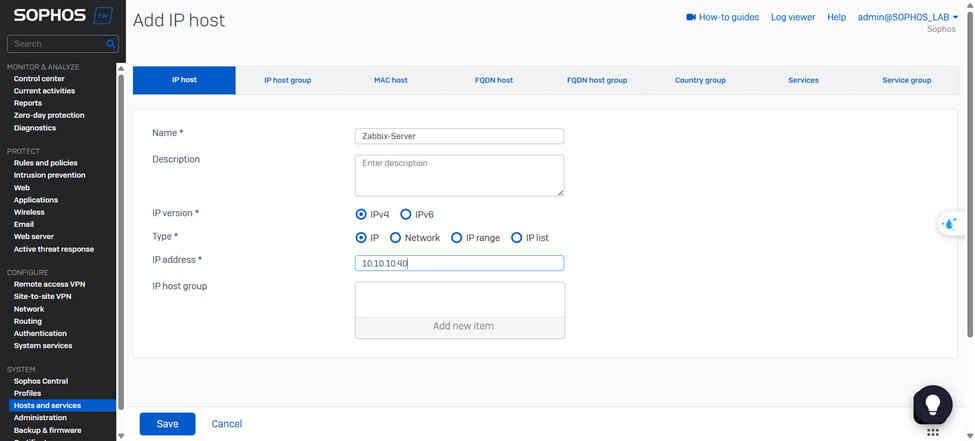975x441 pixels.
Task: Click the Cancel link
Action: coord(227,424)
